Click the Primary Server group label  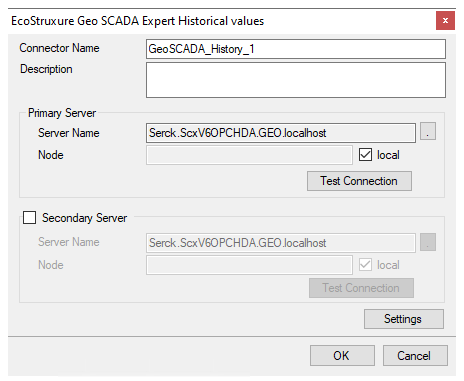tap(62, 113)
